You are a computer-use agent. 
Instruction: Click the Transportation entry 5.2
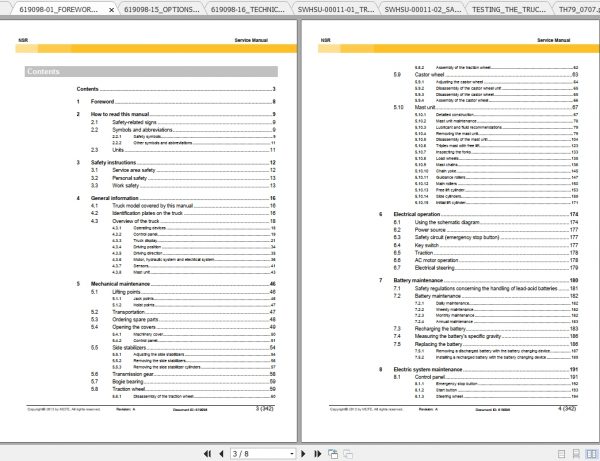[x=183, y=312]
